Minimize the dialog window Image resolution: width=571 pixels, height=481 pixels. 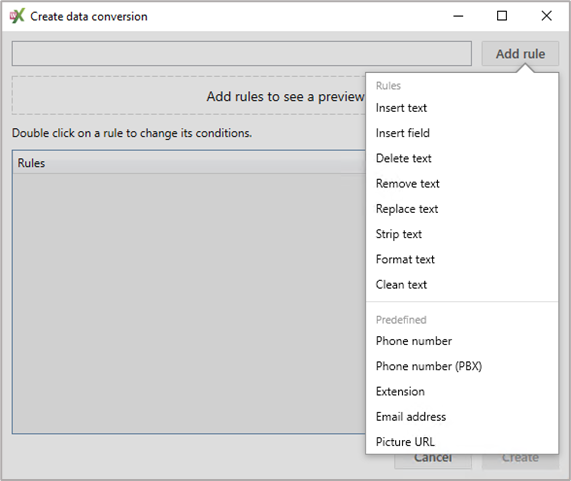click(458, 16)
